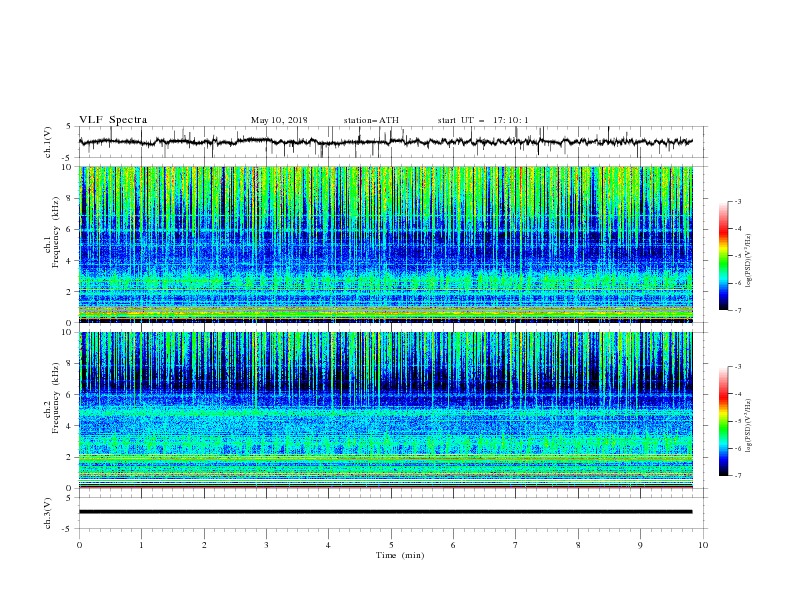
Task: Click the date 'May 10, 2018'
Action: tap(279, 120)
